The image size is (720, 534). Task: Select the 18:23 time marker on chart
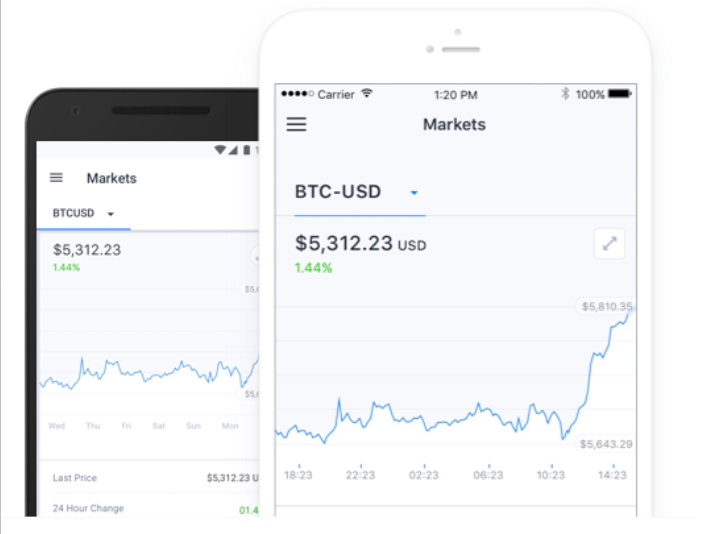(298, 474)
